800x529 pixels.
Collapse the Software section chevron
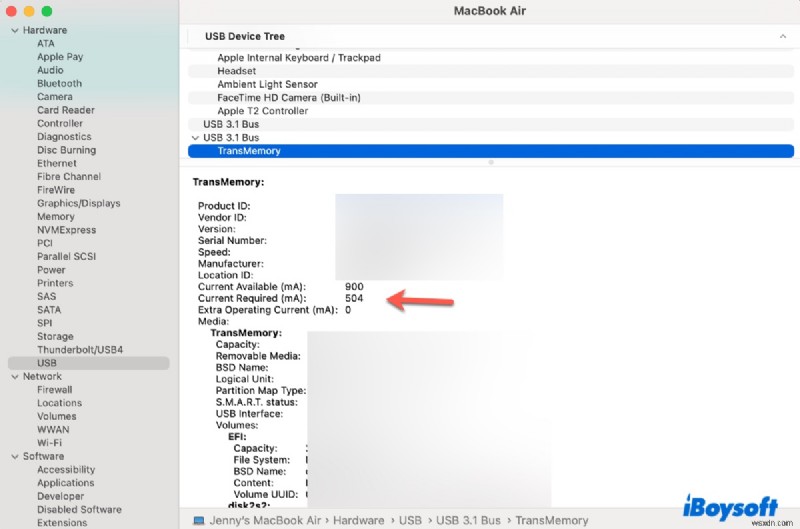pyautogui.click(x=15, y=457)
